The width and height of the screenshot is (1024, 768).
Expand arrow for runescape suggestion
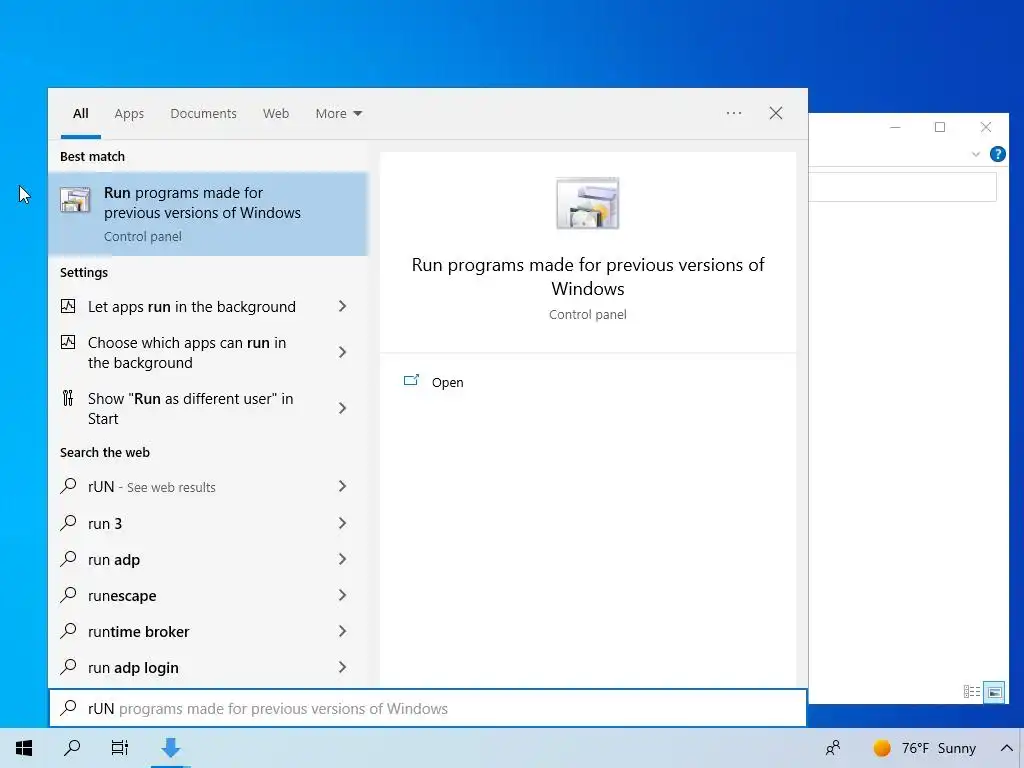click(342, 595)
